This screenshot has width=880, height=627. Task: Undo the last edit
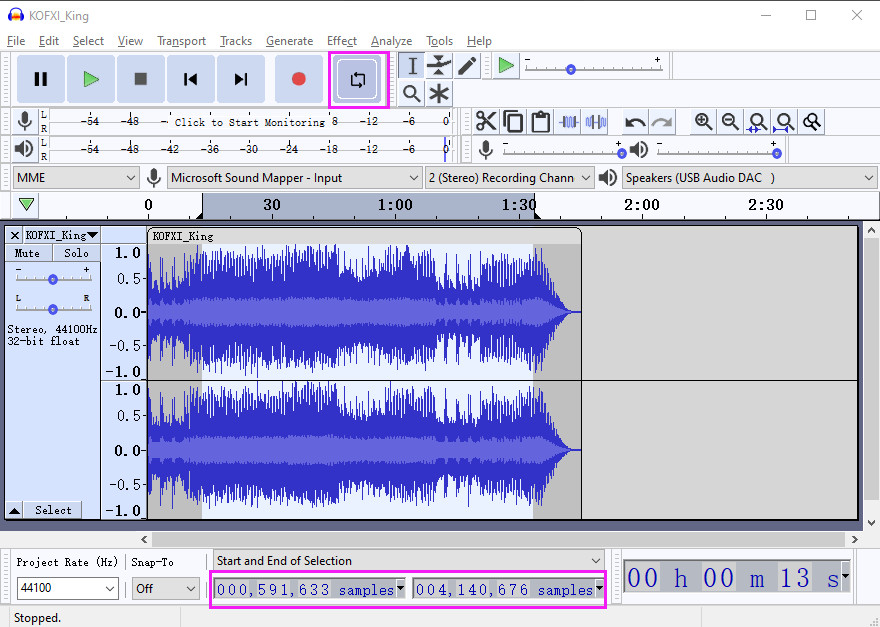(634, 121)
